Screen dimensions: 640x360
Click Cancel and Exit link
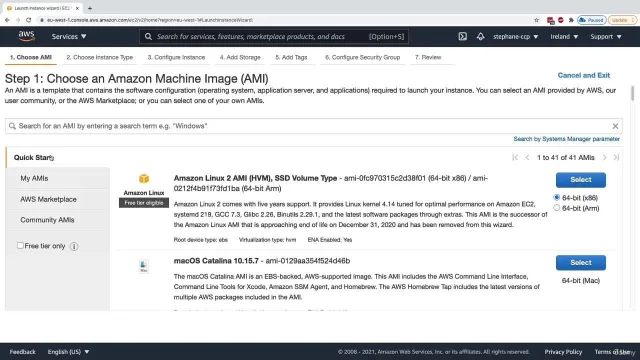point(584,75)
